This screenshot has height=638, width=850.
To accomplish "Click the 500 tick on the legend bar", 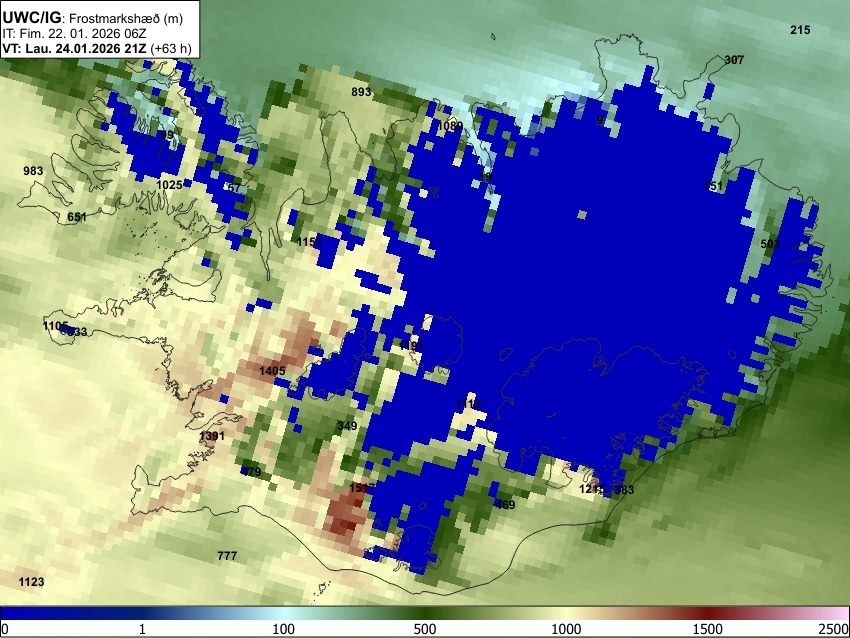I will click(x=424, y=629).
